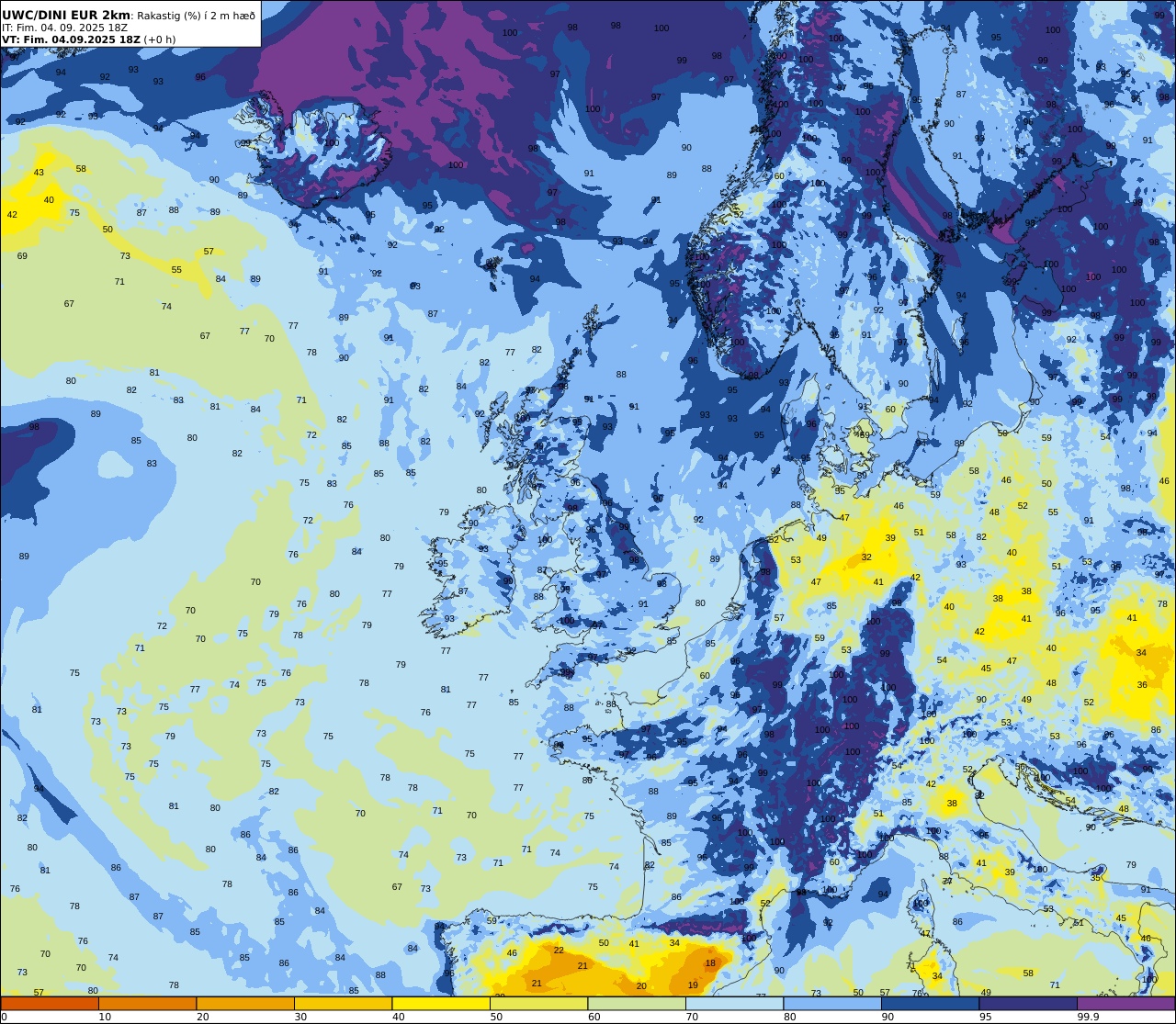Select the bright yellow 40–50 legend swatch
This screenshot has height=1024, width=1176.
click(x=441, y=1003)
